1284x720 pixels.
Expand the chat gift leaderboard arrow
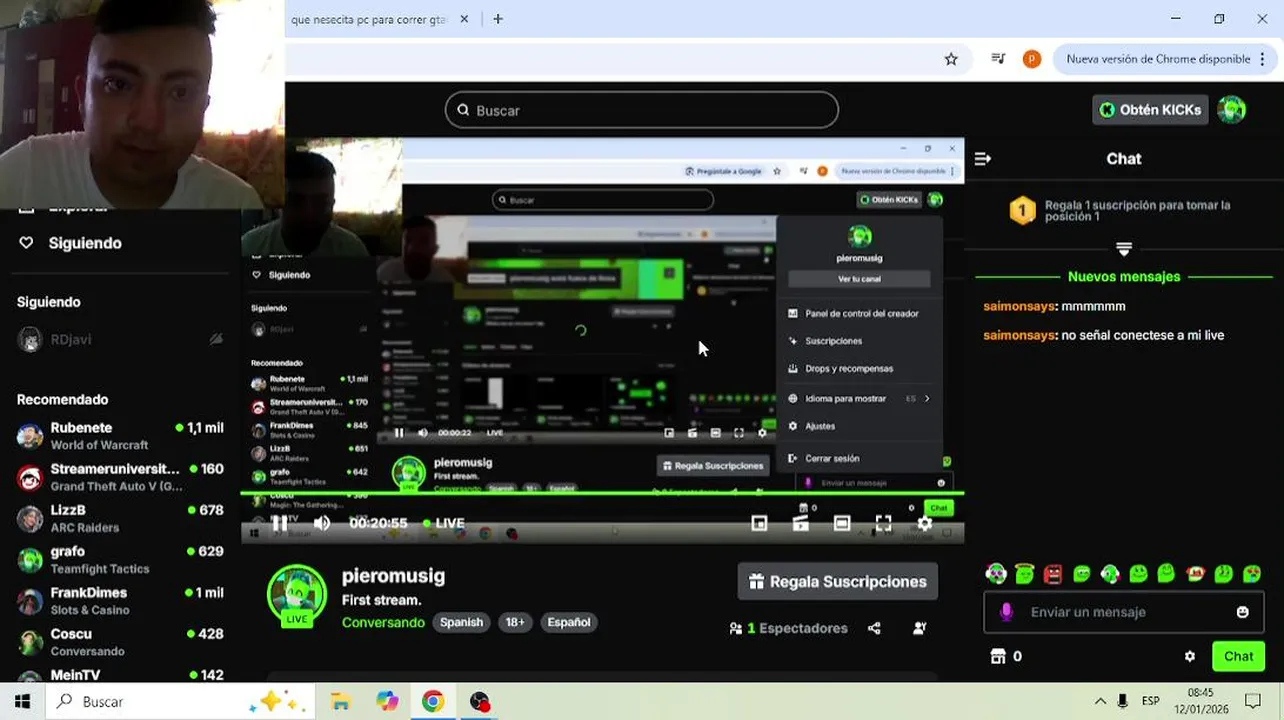(x=1124, y=248)
